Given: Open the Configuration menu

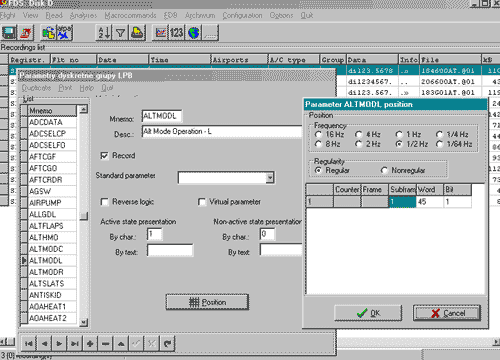Looking at the screenshot, I should [x=242, y=15].
